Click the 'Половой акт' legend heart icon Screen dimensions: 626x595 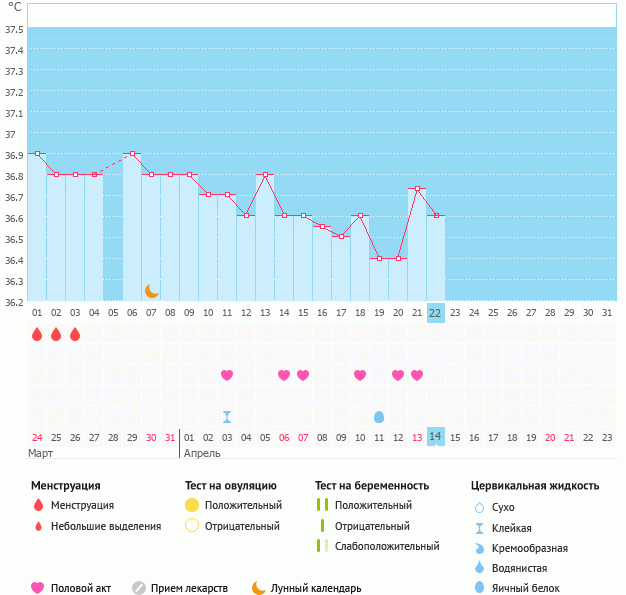(x=38, y=588)
